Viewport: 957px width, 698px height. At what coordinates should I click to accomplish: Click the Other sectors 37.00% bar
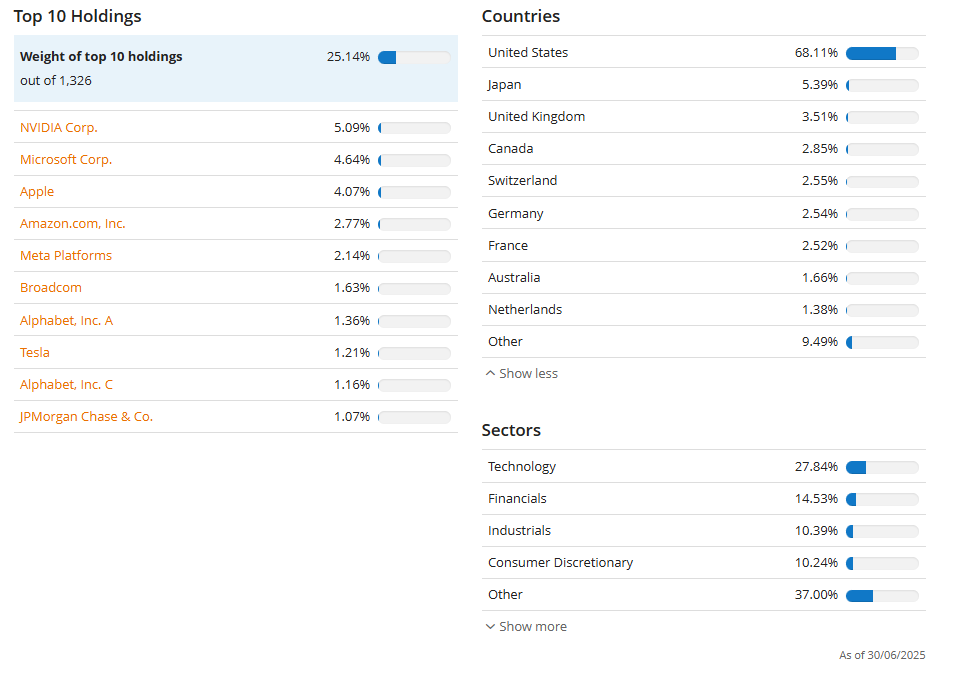882,595
